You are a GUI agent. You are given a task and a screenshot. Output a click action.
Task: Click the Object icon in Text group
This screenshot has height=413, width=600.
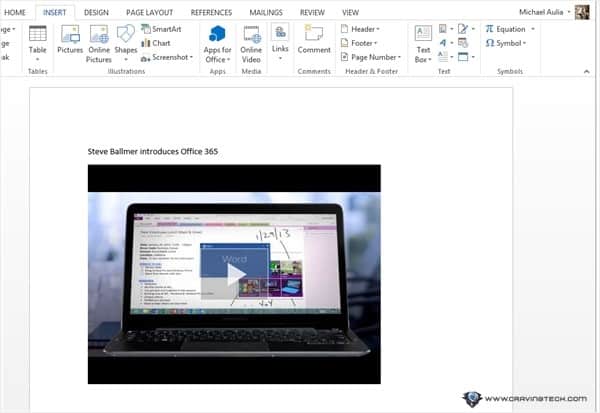(463, 57)
